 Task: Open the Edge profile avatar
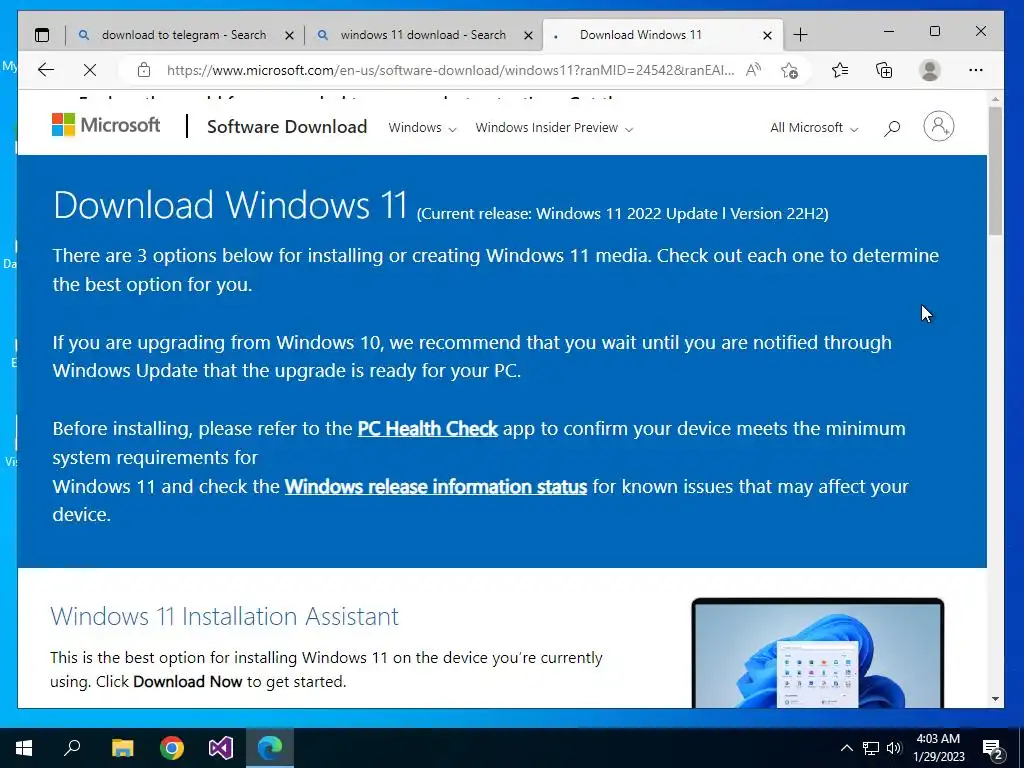(929, 70)
